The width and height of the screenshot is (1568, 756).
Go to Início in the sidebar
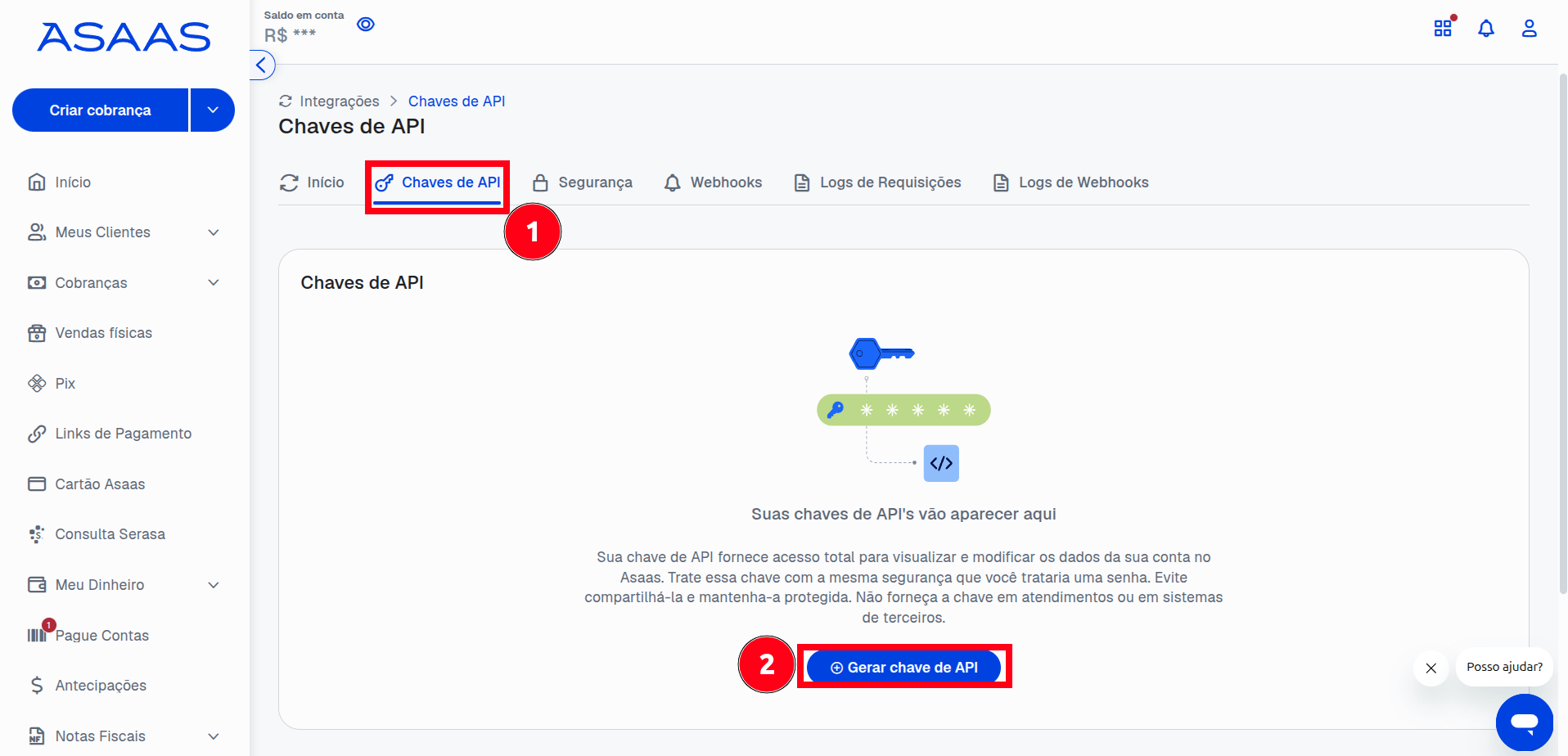click(x=73, y=182)
